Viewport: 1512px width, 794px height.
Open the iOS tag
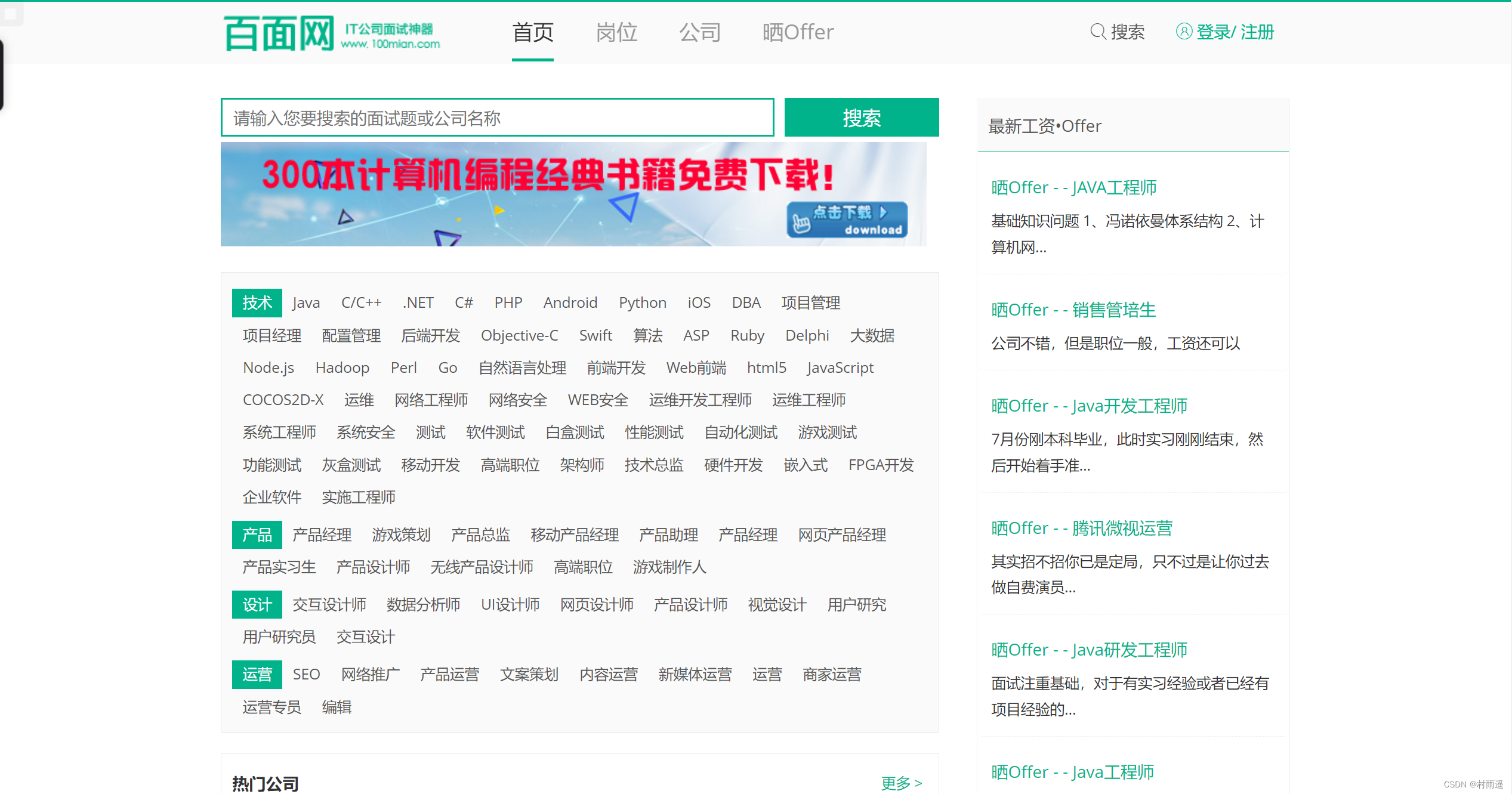tap(699, 303)
